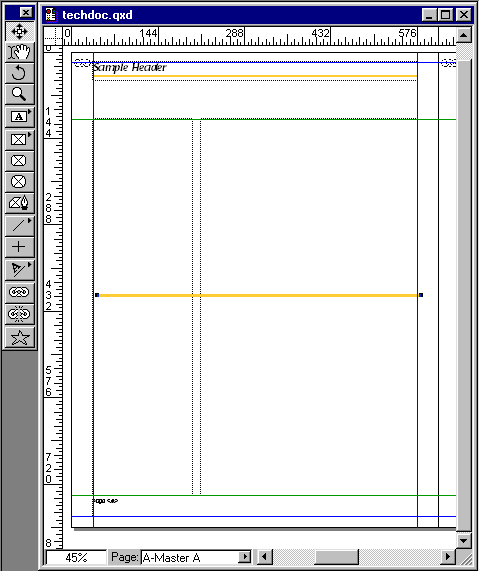Choose the Text-Path tool

click(x=19, y=270)
